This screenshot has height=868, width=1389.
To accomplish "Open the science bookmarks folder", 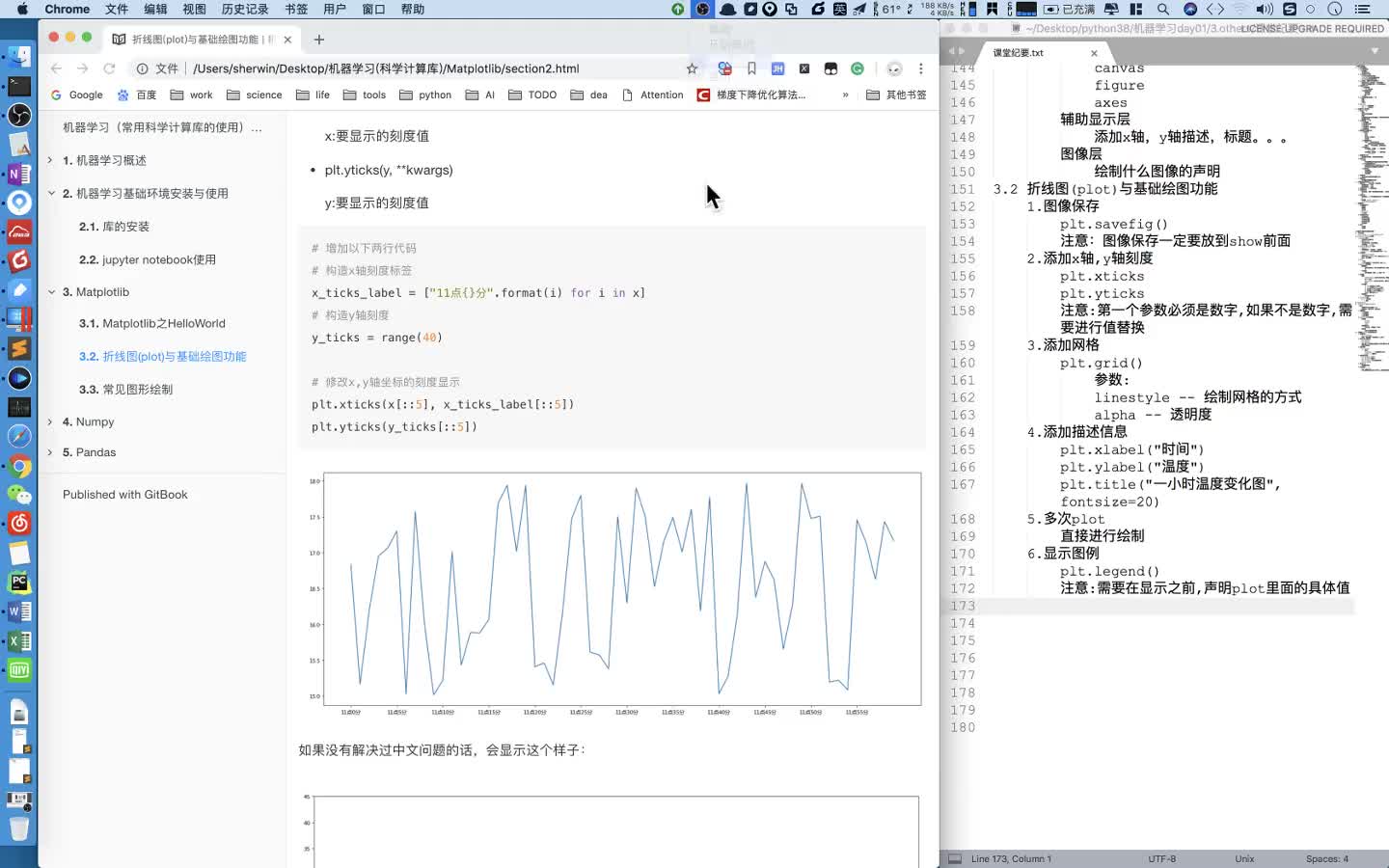I will point(255,95).
